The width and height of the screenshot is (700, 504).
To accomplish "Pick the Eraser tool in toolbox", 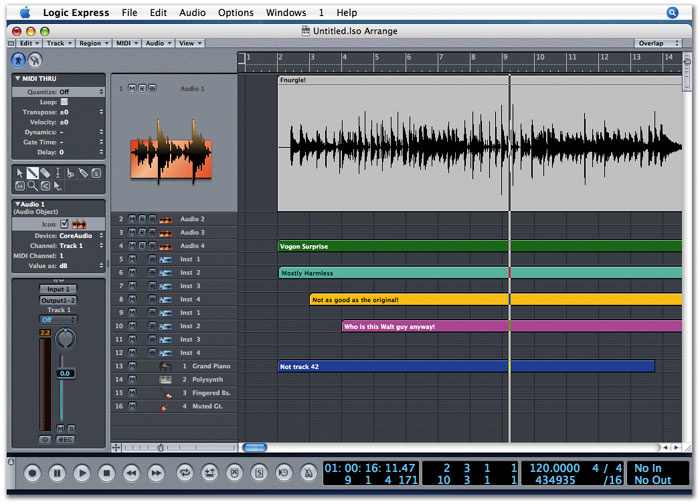I will (46, 173).
